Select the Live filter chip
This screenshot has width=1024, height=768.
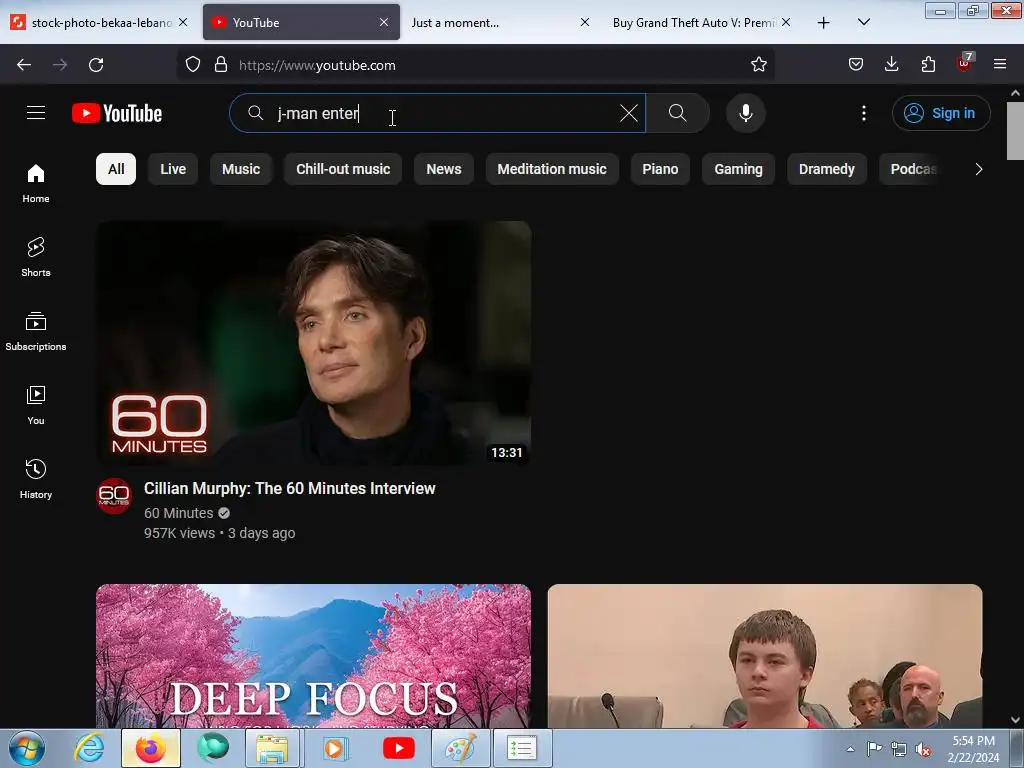pos(173,169)
